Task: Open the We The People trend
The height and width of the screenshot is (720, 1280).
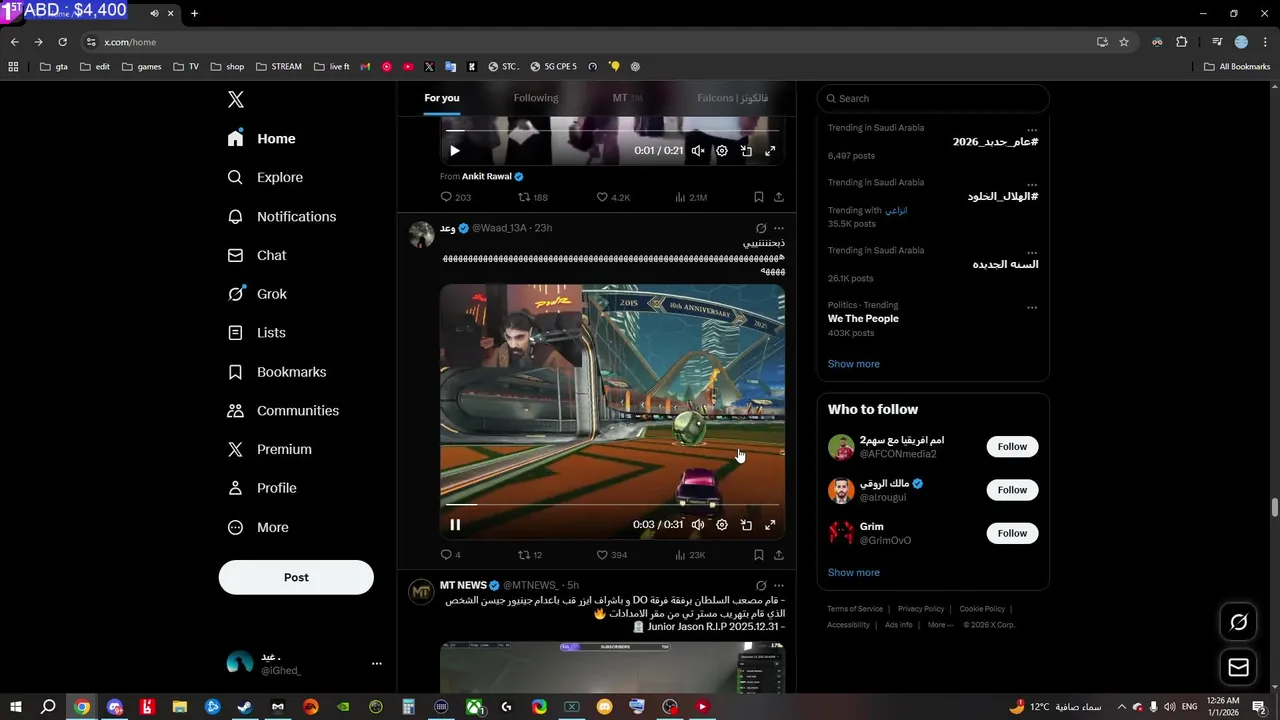Action: pos(863,319)
